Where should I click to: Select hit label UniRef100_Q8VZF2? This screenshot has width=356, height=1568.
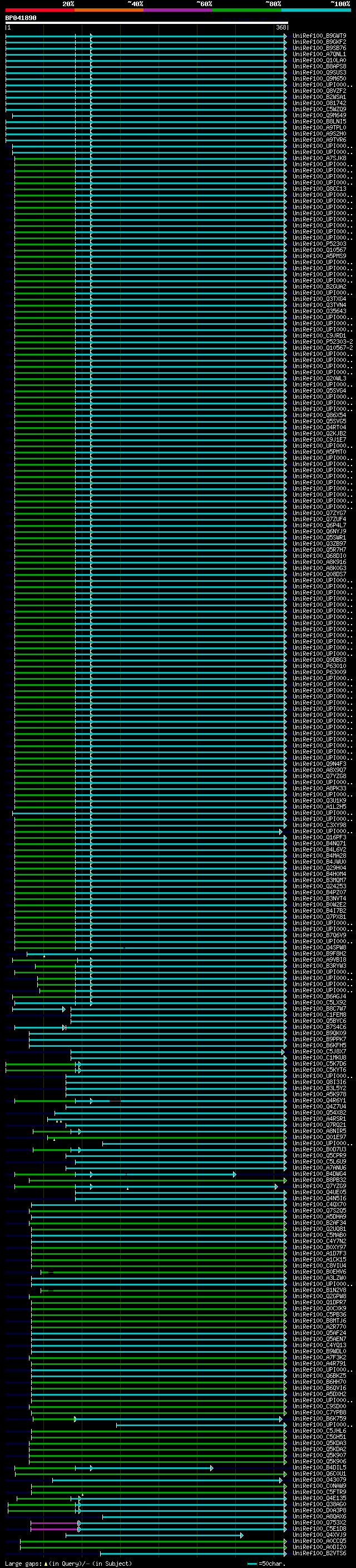pos(319,91)
